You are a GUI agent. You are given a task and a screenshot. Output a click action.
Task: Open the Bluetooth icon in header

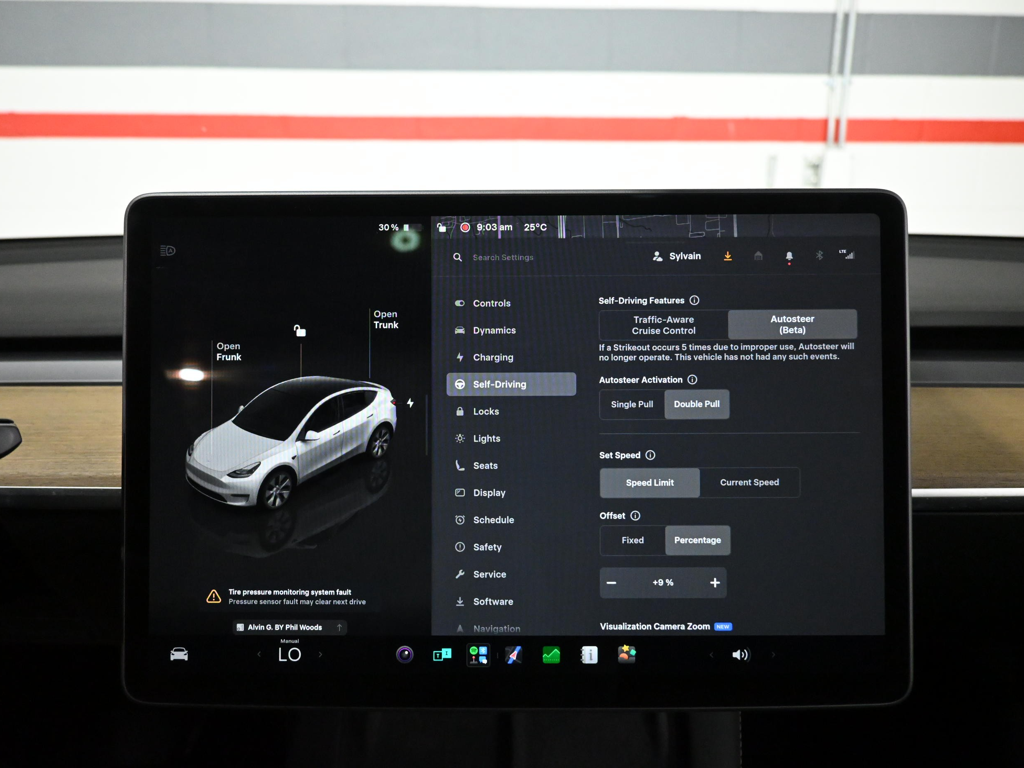point(819,255)
